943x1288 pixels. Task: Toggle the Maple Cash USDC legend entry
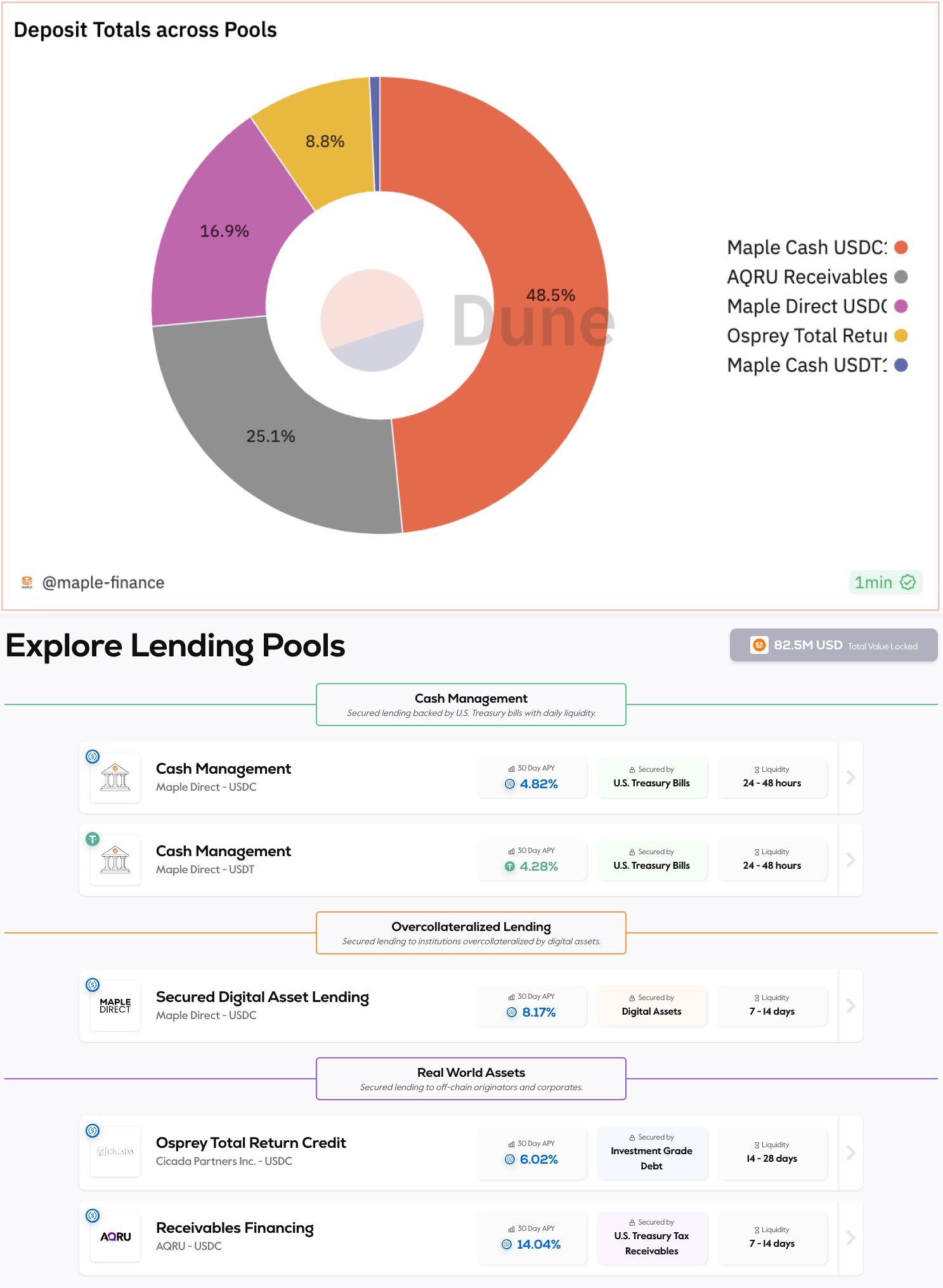(817, 247)
